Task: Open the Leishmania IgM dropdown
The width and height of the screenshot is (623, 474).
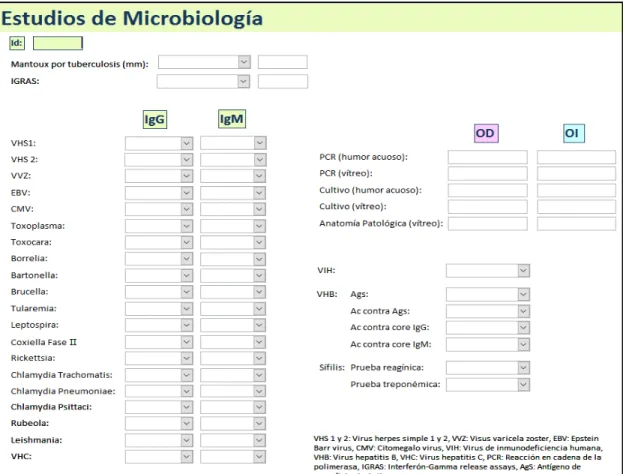Action: [260, 440]
